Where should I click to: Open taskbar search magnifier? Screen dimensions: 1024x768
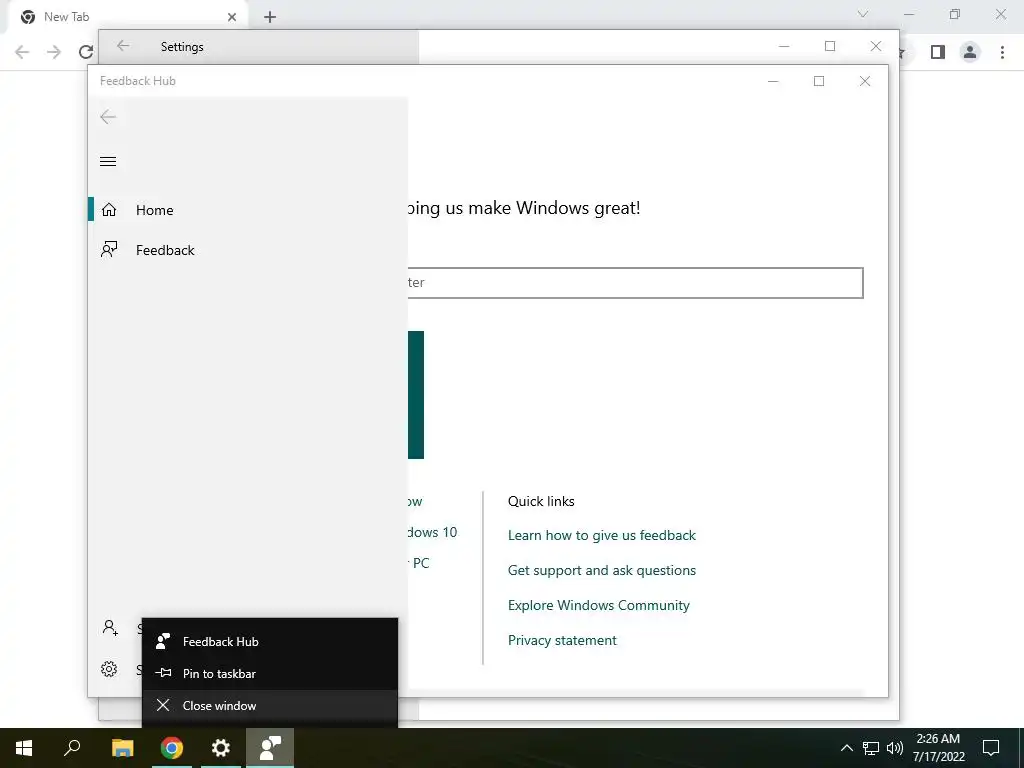tap(72, 748)
